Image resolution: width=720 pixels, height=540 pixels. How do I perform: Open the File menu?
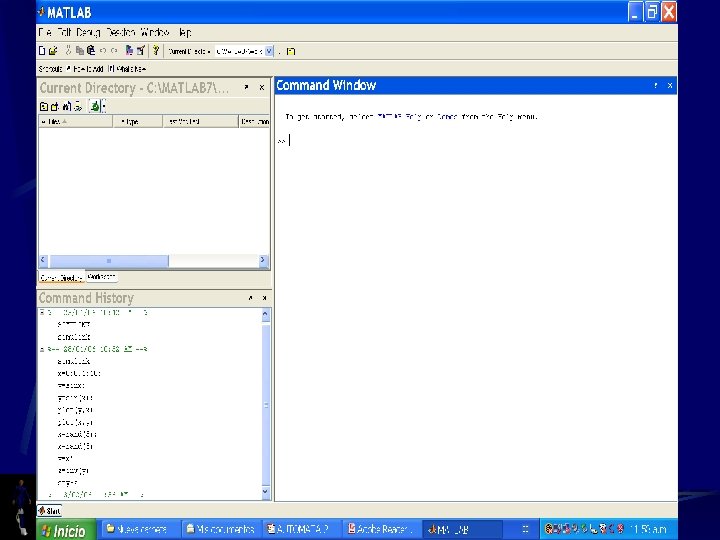pos(44,33)
